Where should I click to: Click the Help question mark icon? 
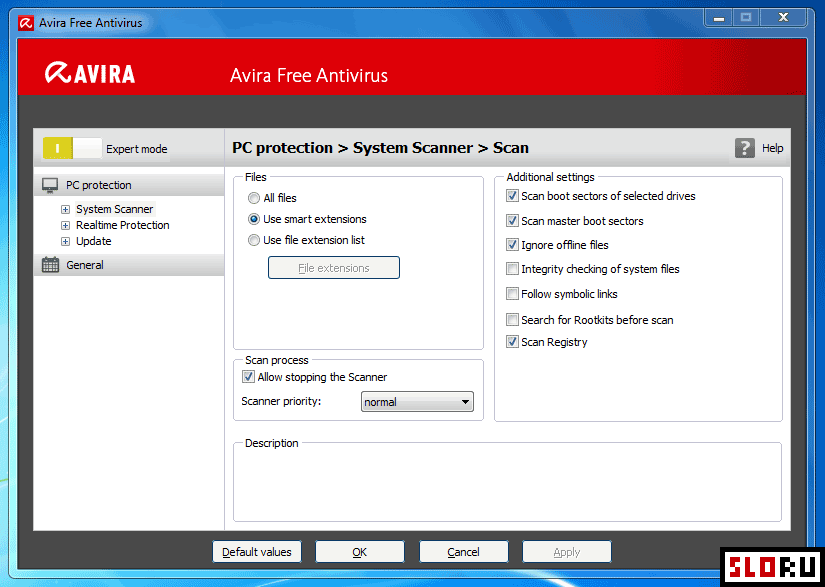[x=744, y=148]
